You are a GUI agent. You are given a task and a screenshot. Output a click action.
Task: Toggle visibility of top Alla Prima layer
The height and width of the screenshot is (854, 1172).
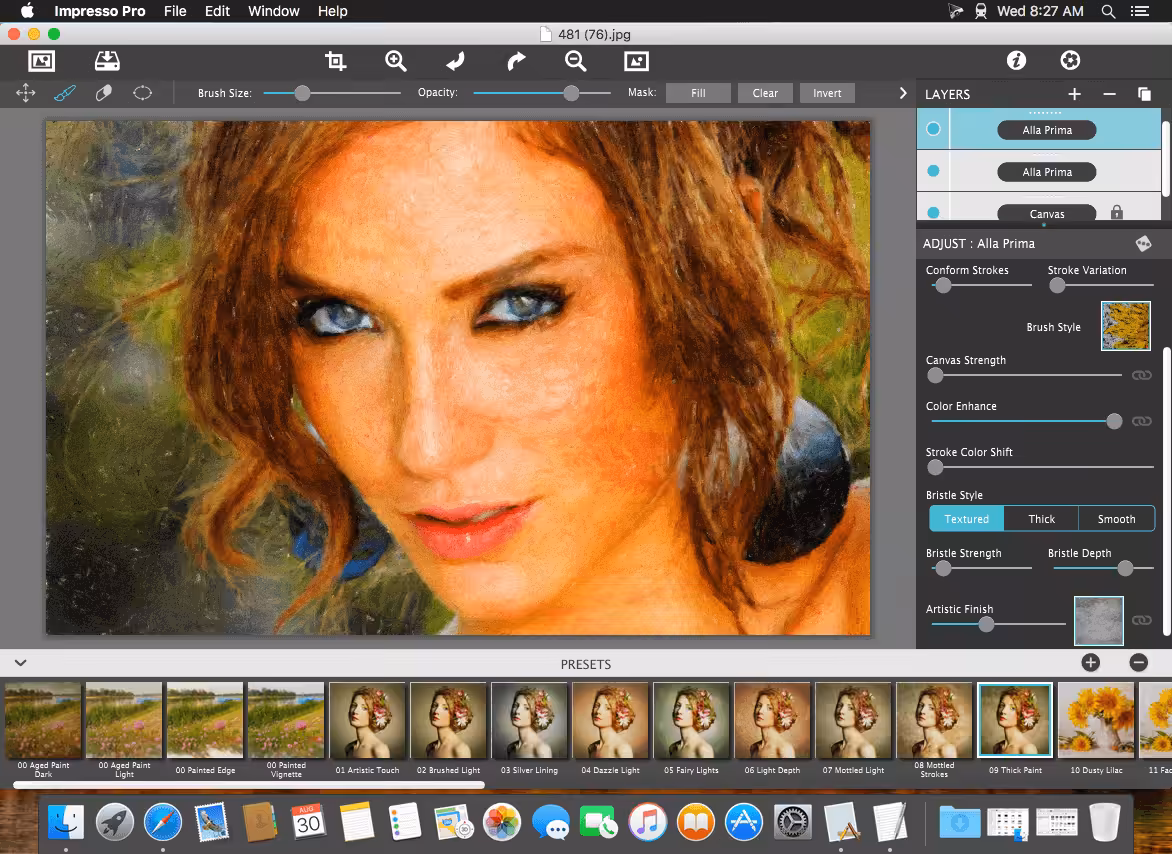pos(933,129)
